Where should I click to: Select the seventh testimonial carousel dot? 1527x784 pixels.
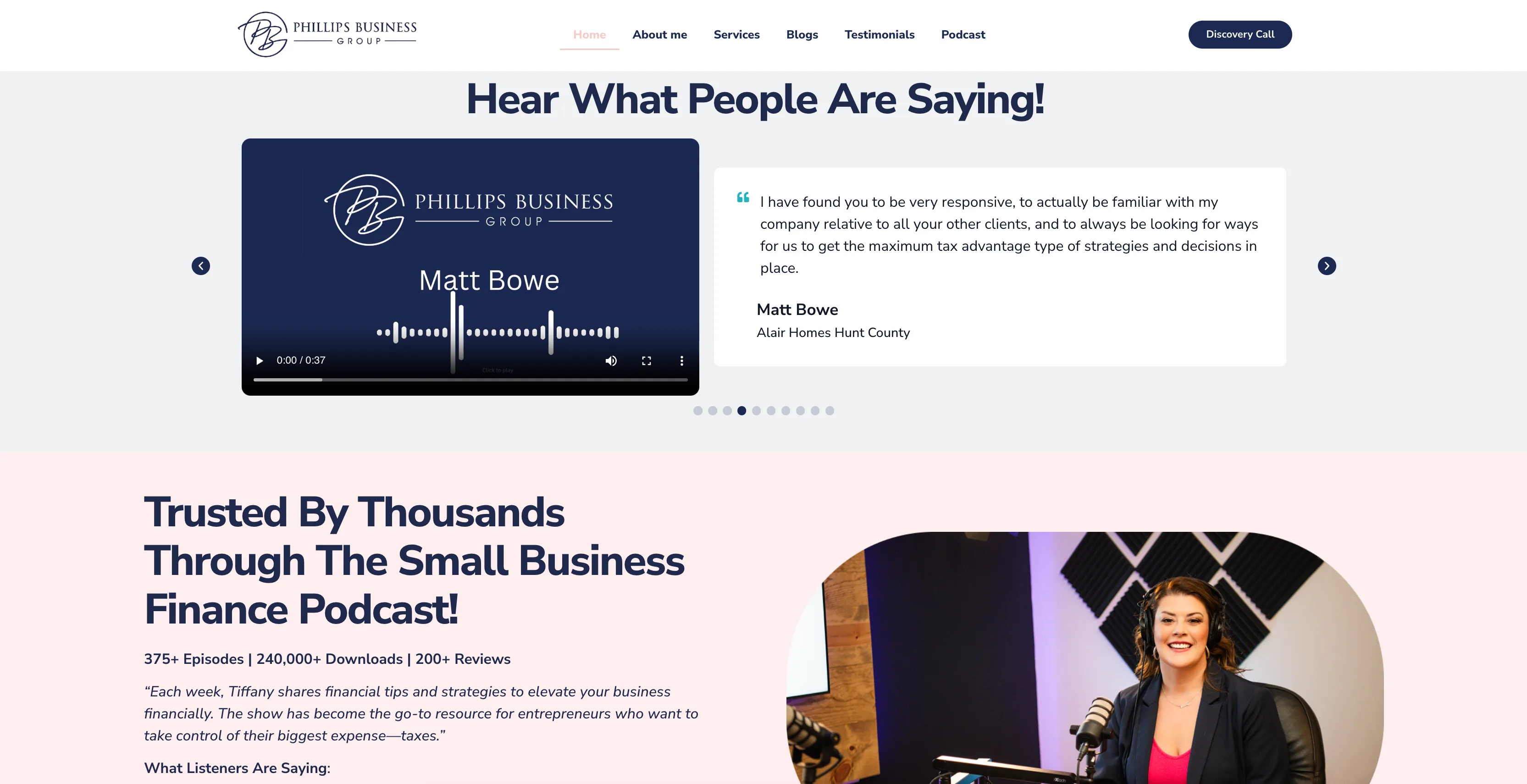pos(786,411)
